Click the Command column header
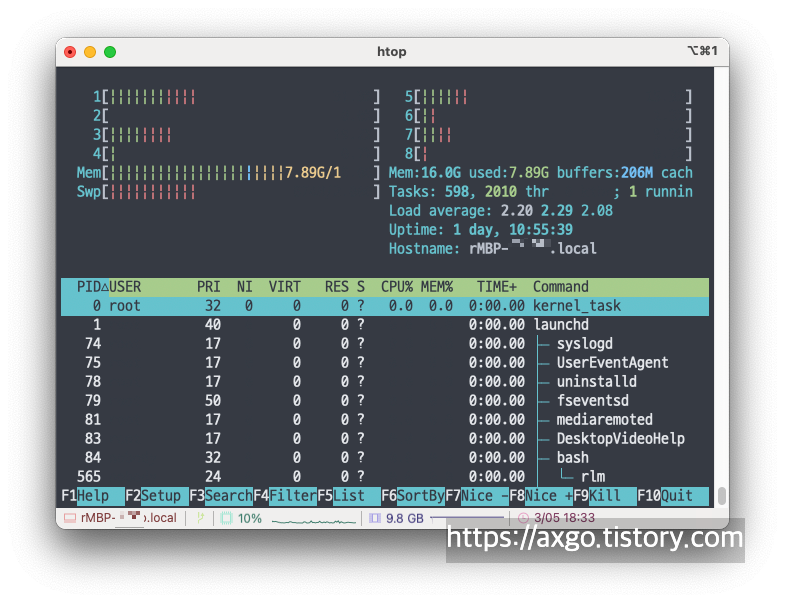This screenshot has width=785, height=603. point(561,287)
